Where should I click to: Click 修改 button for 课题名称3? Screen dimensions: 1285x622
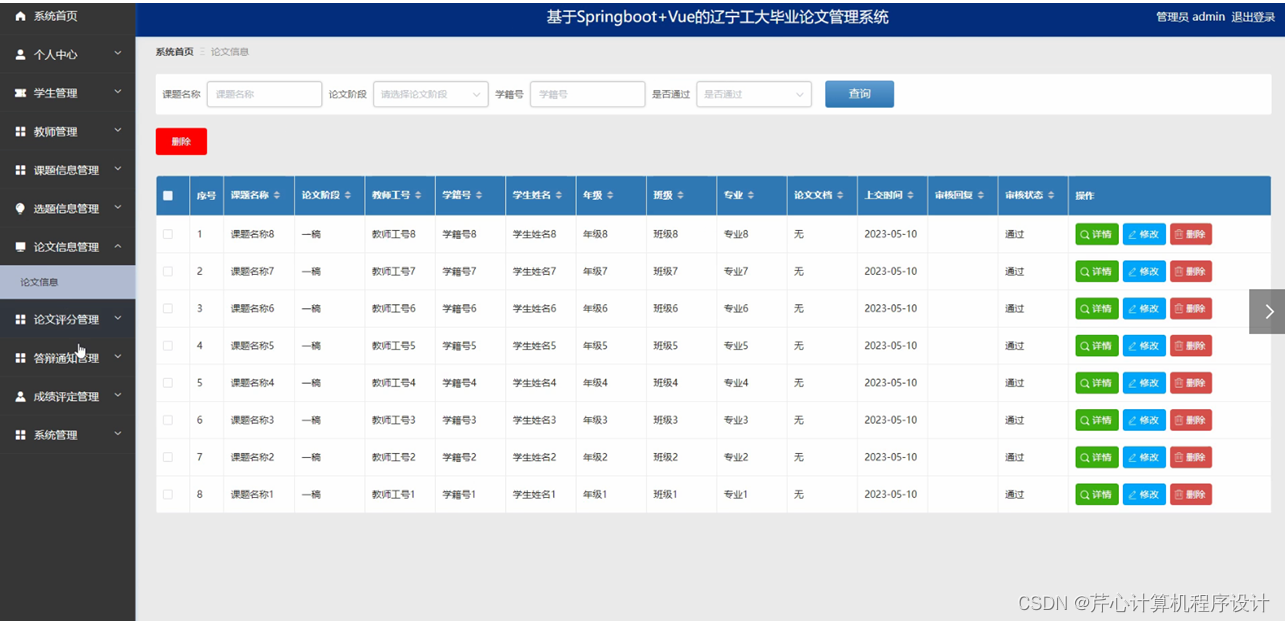[1144, 420]
